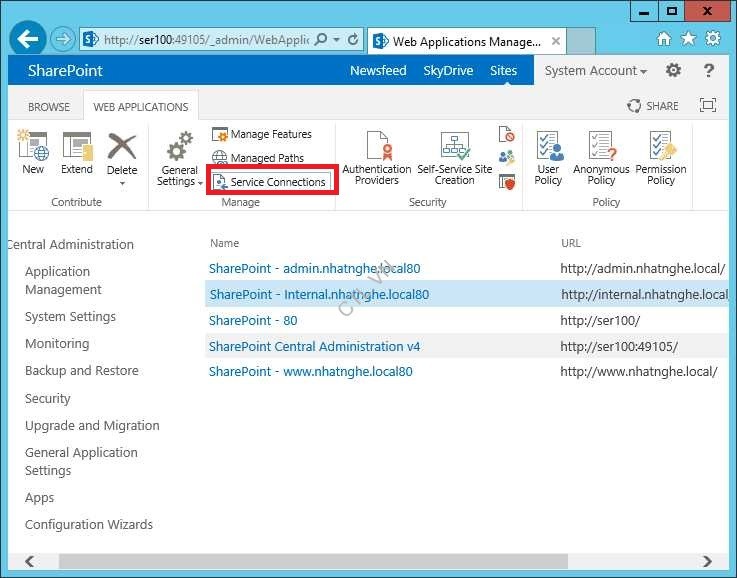Open Apps in the sidebar
The height and width of the screenshot is (578, 737).
(39, 498)
